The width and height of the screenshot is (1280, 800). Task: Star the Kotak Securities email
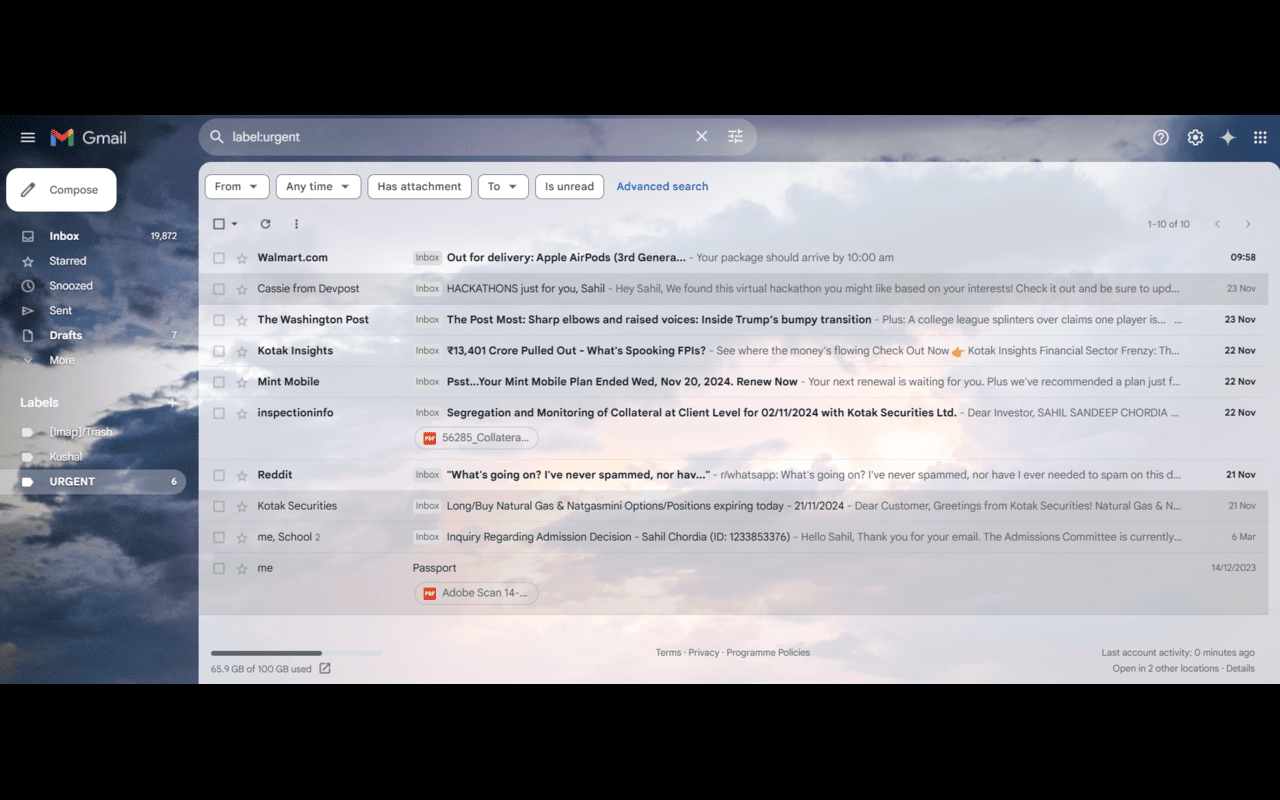(x=242, y=507)
